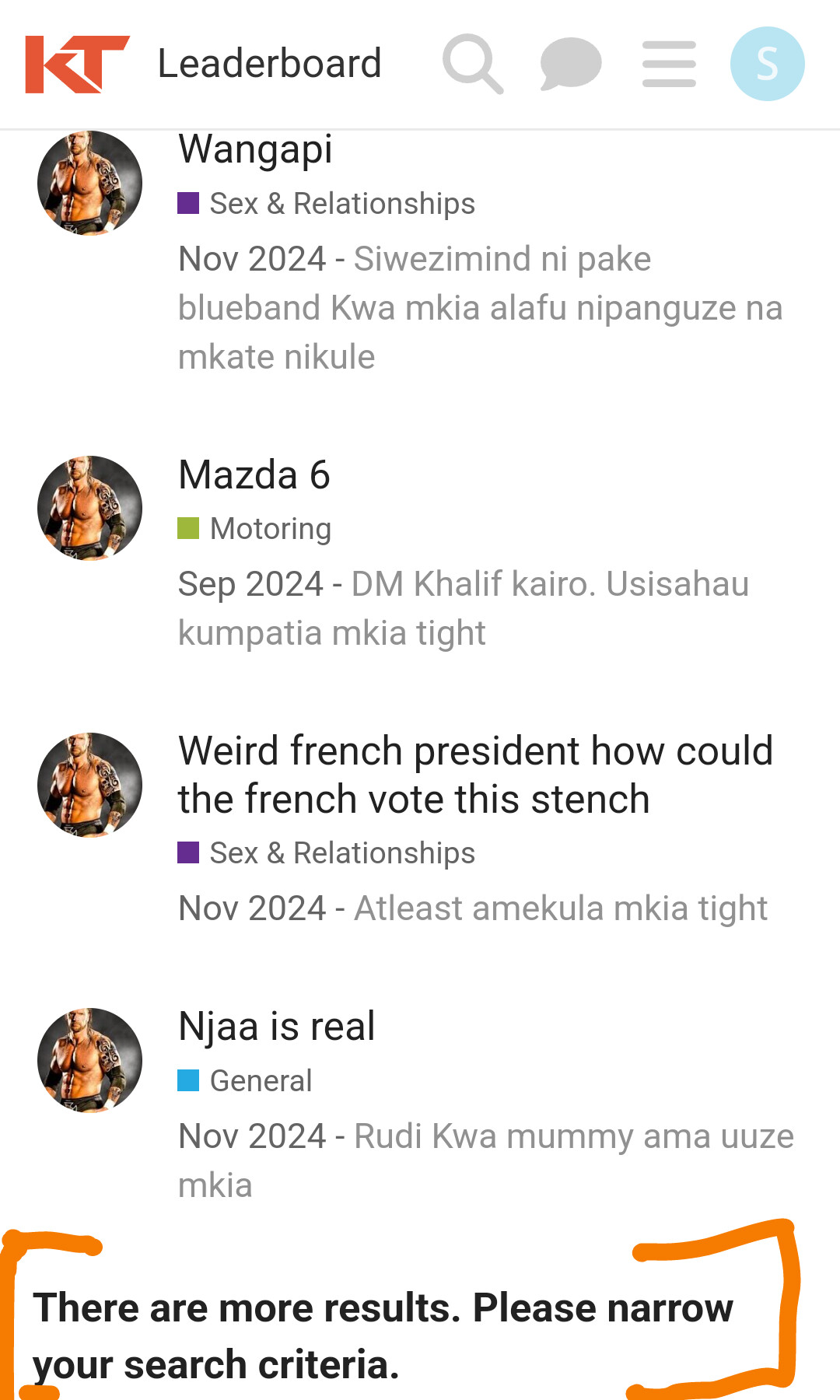Click avatar beside Weird french president result
This screenshot has width=840, height=1400.
90,785
